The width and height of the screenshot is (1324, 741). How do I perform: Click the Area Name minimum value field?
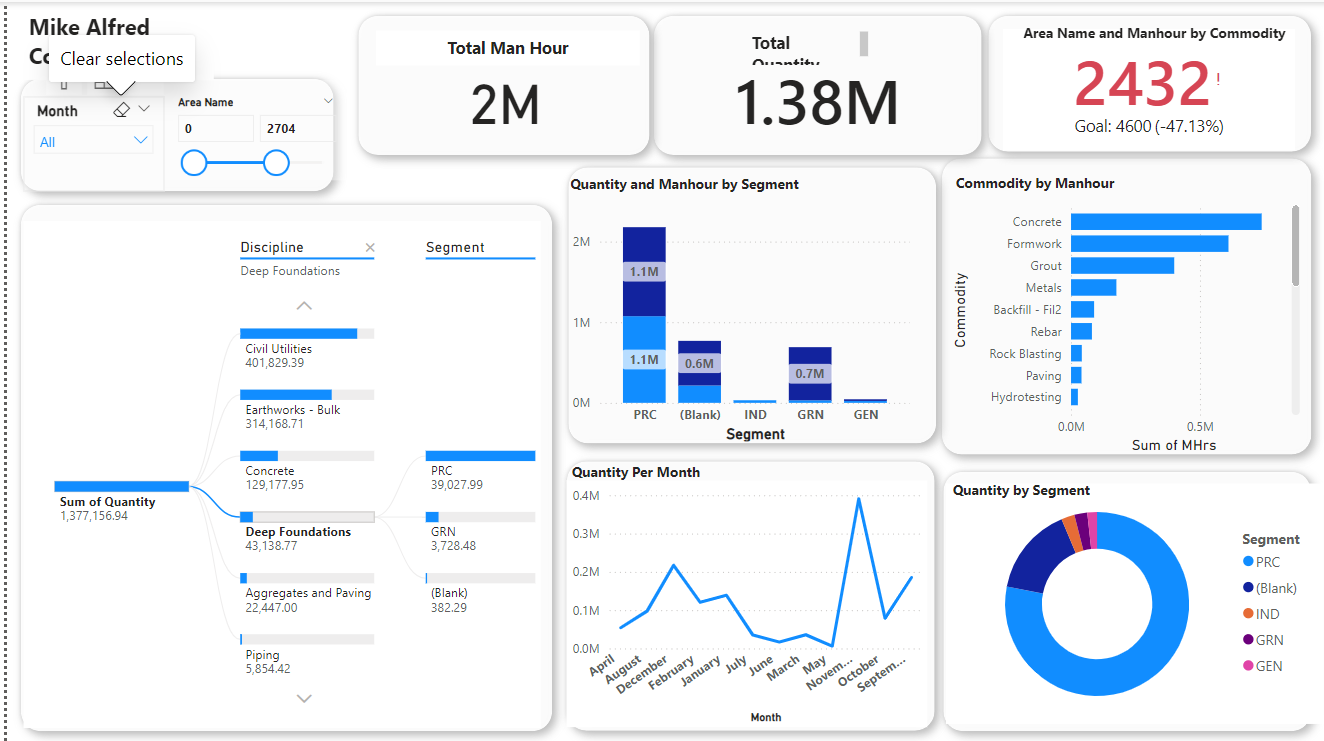pyautogui.click(x=216, y=128)
